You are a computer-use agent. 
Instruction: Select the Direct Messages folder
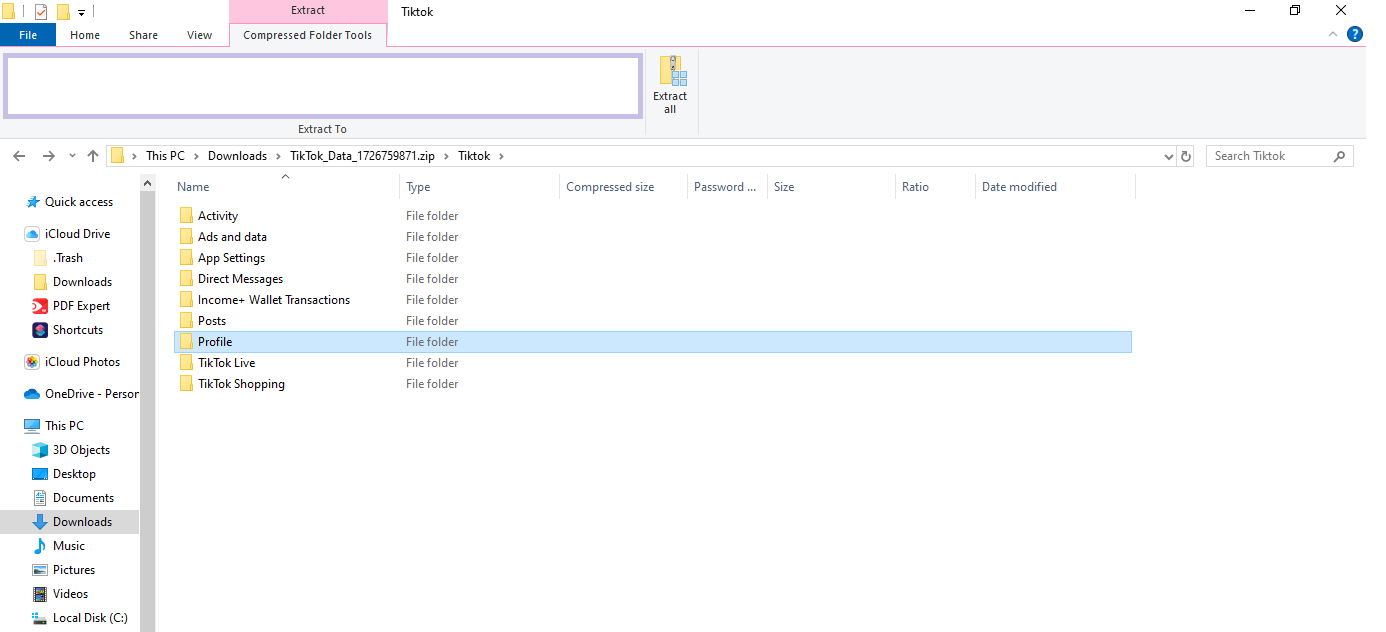point(240,279)
